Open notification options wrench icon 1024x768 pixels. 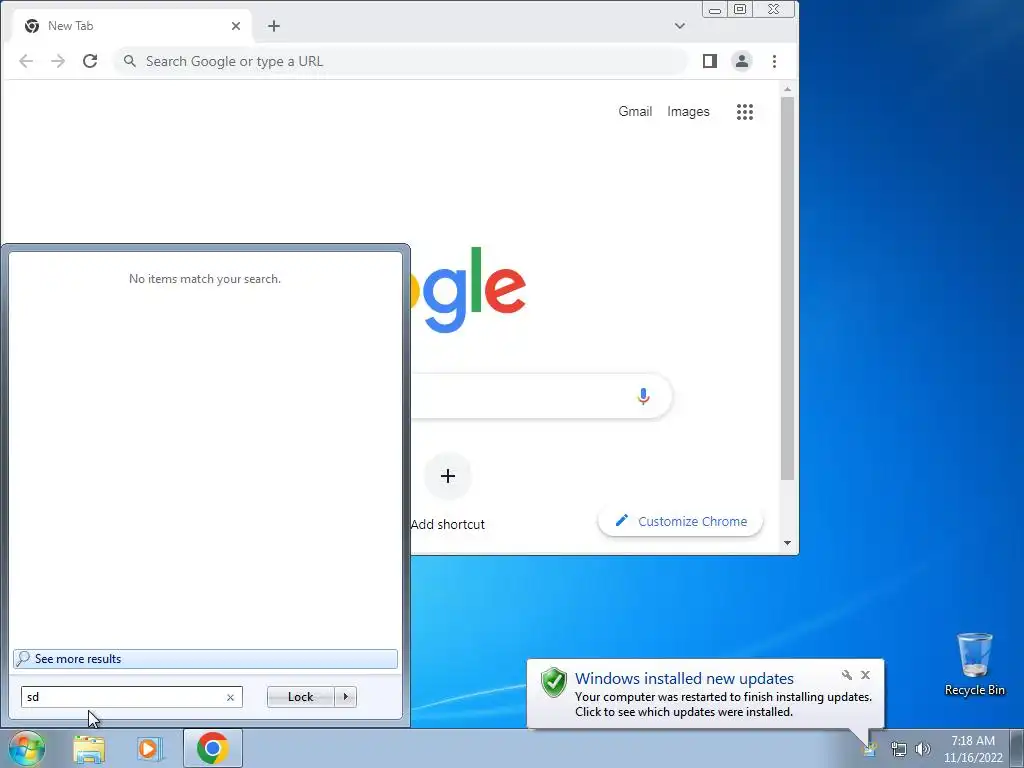[846, 675]
